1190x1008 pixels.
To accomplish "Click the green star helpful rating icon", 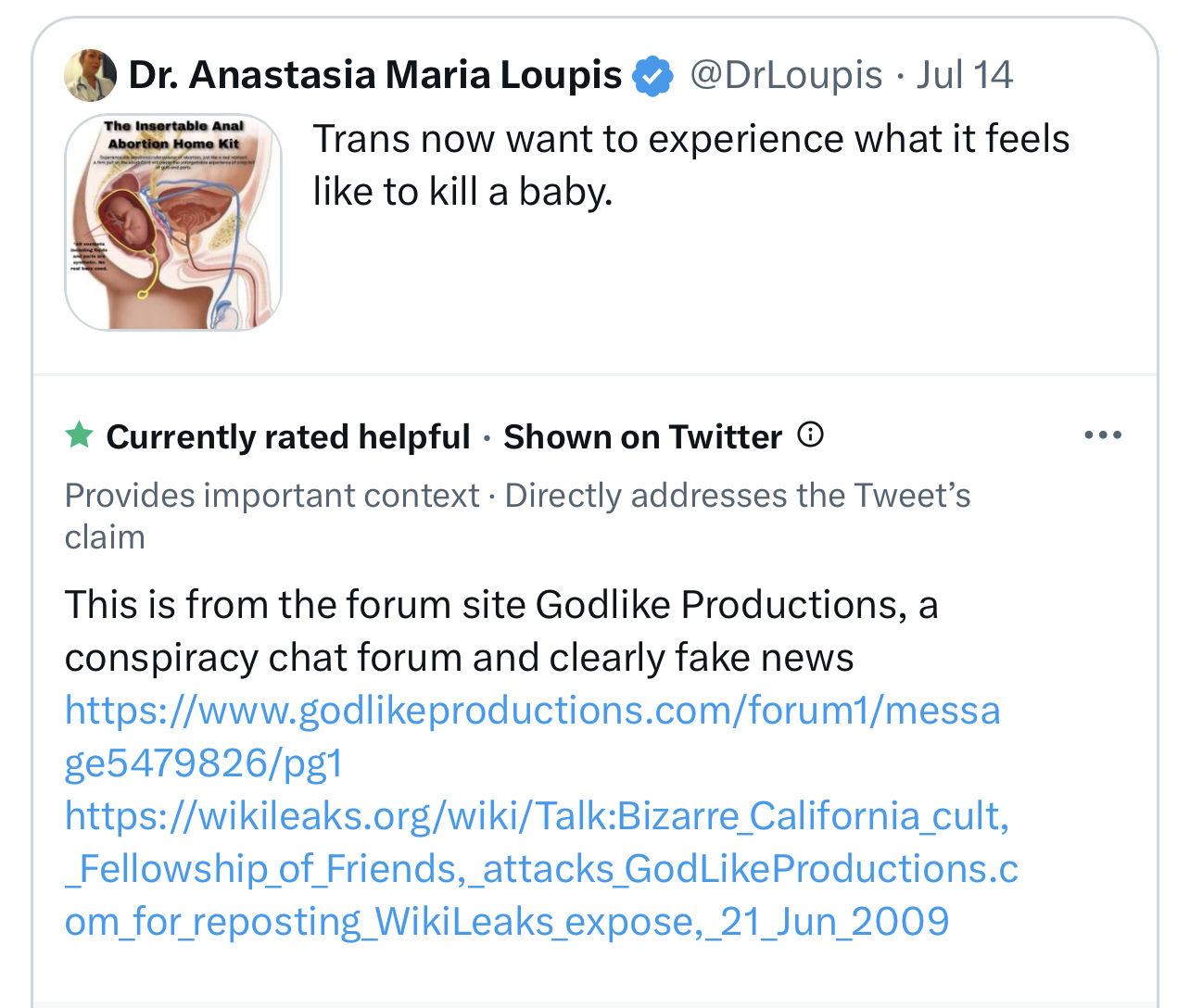I will pos(80,435).
